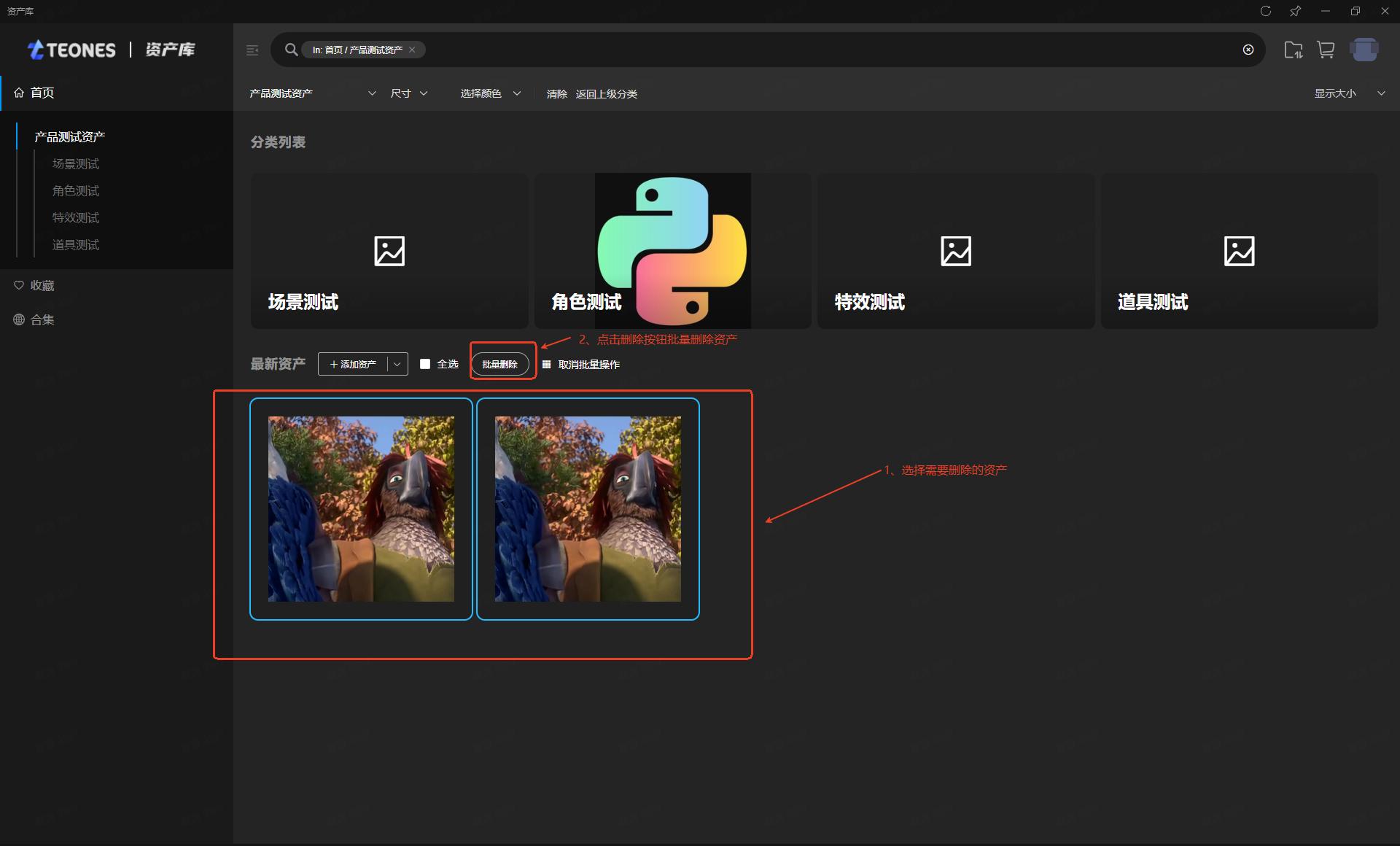Viewport: 1400px width, 846px height.
Task: Open the 显示大小 dropdown
Action: click(1349, 93)
